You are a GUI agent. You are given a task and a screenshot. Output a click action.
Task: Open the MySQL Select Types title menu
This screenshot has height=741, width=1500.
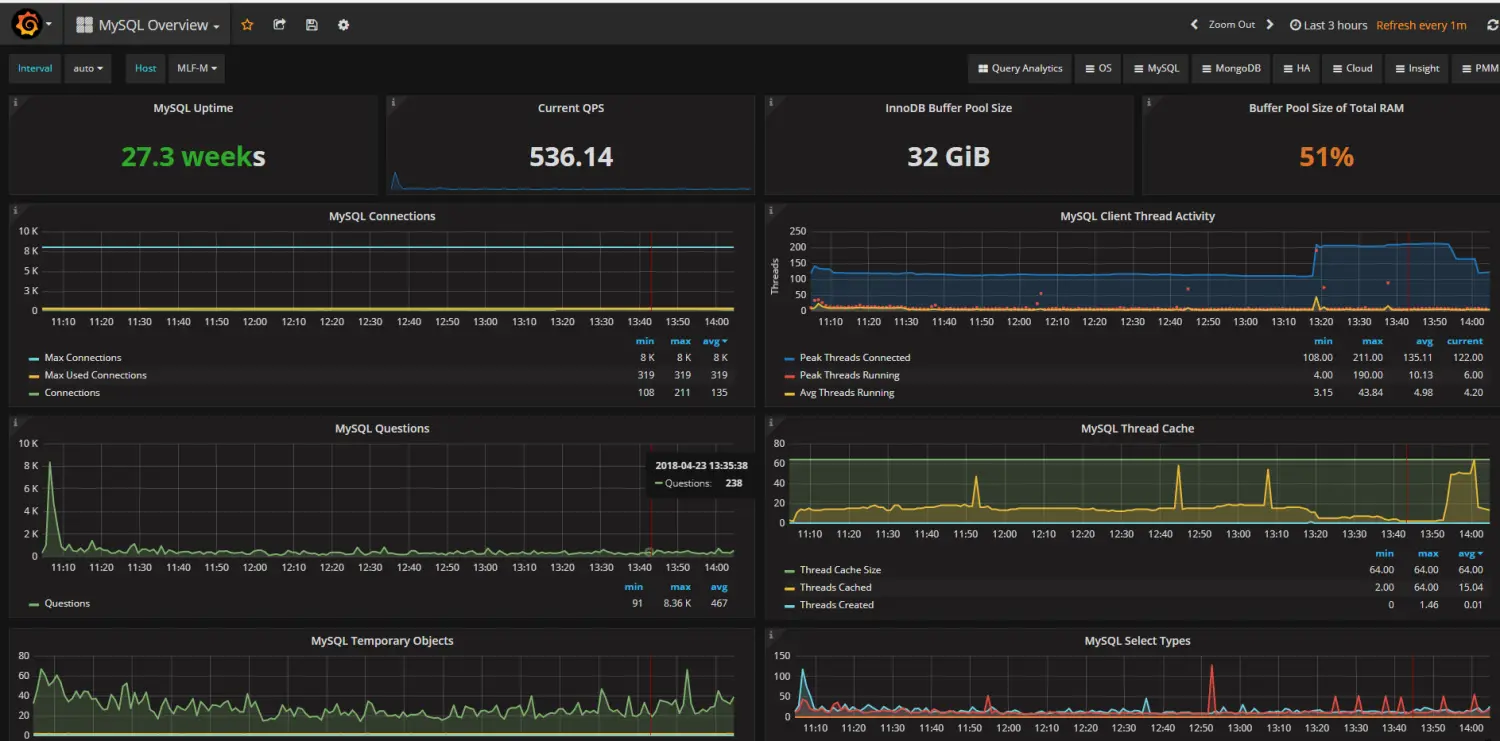(x=1137, y=641)
